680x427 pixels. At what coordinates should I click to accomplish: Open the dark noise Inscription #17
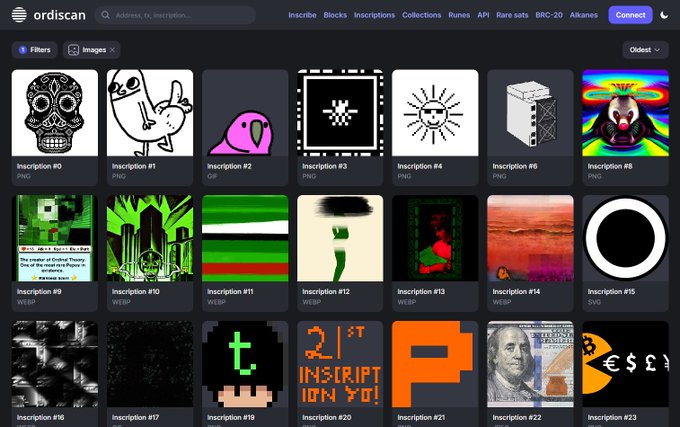pos(150,364)
